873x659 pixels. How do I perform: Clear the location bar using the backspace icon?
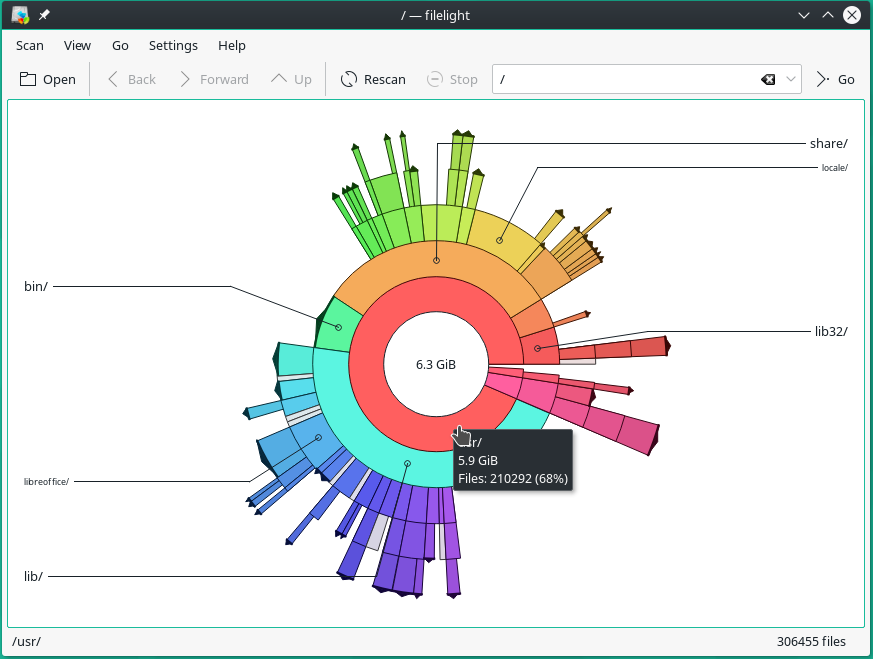pyautogui.click(x=766, y=79)
